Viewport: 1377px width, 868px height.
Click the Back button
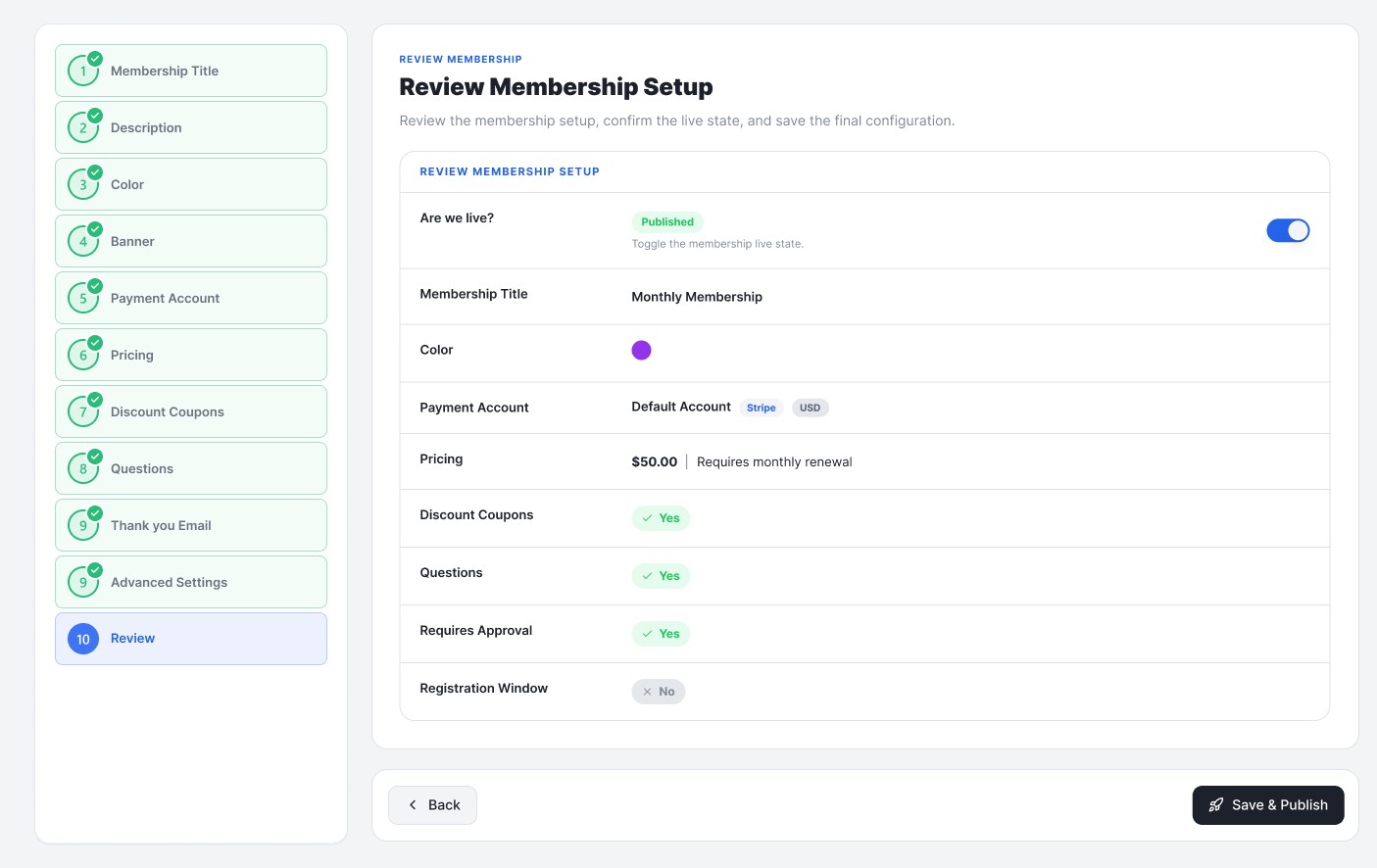click(x=432, y=805)
